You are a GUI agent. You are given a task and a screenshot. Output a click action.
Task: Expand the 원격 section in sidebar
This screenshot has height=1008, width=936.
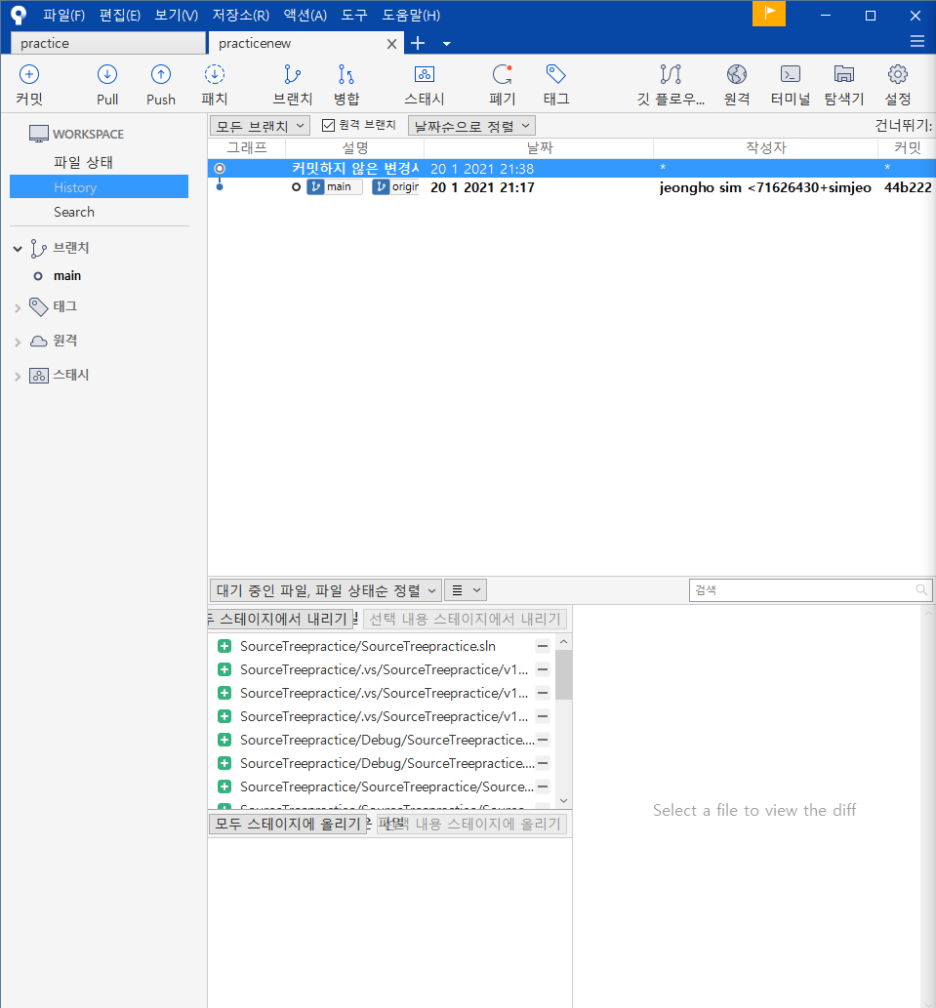(x=17, y=342)
